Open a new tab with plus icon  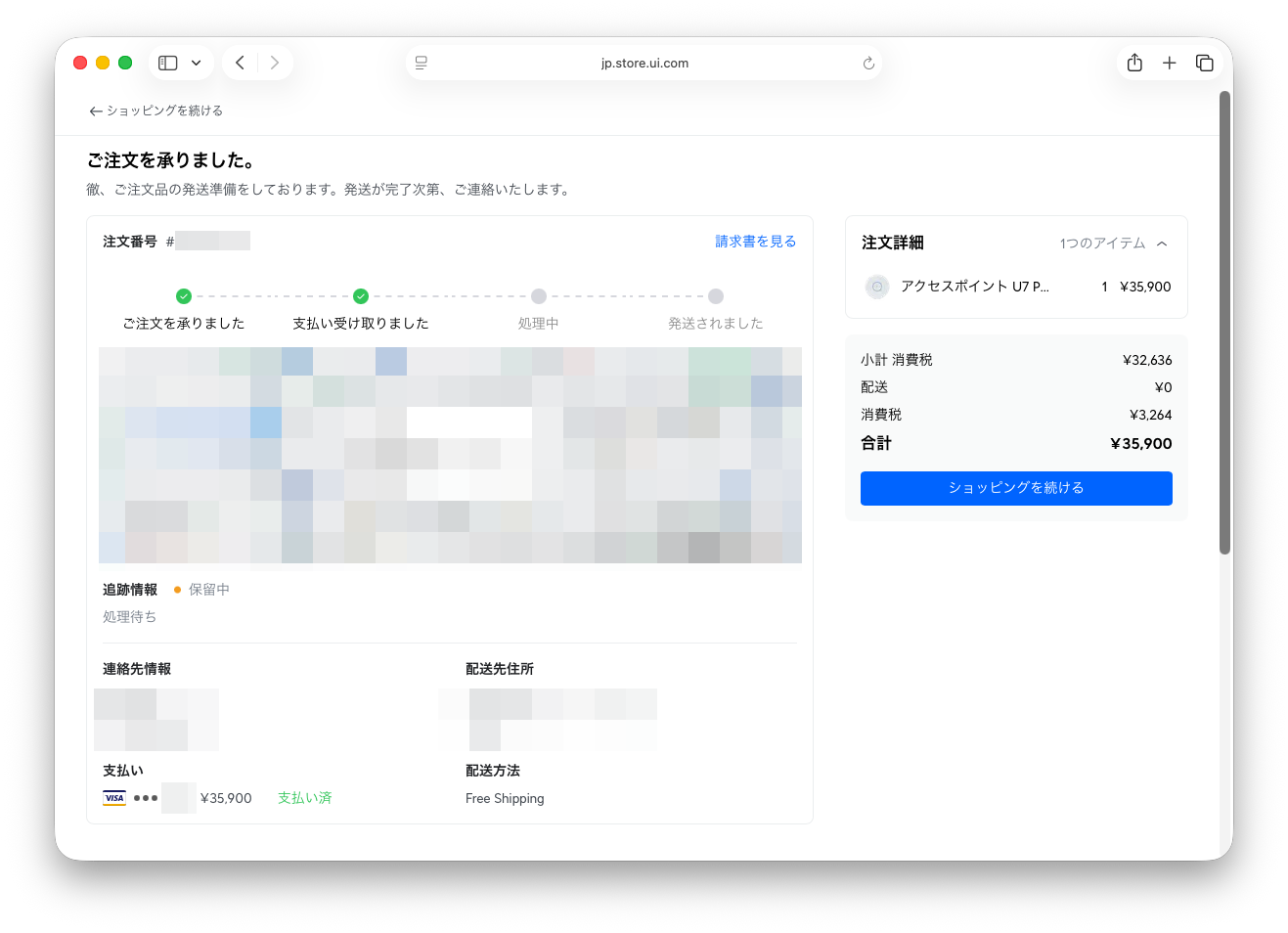1169,63
